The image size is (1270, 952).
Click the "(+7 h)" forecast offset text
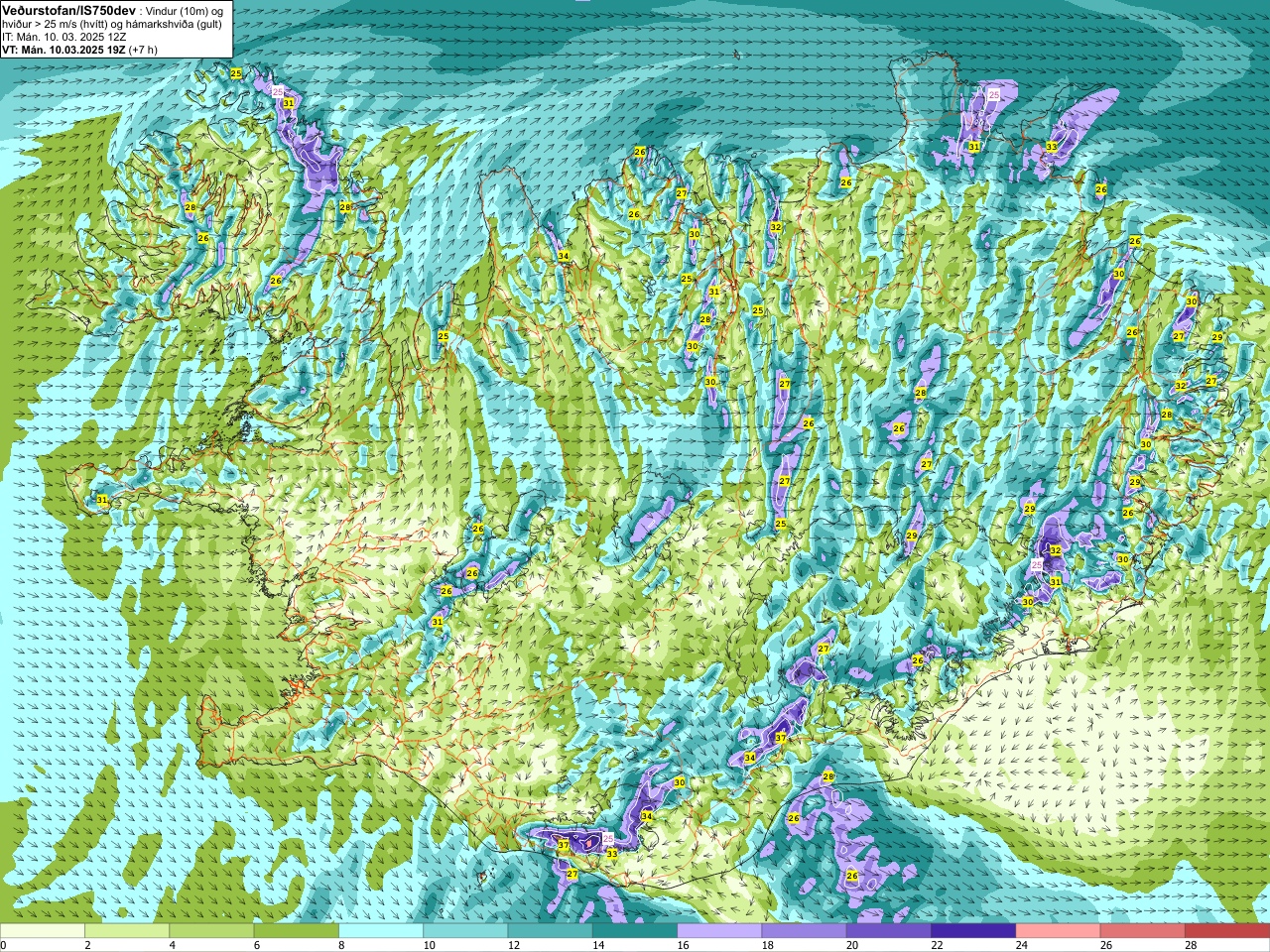coord(143,50)
